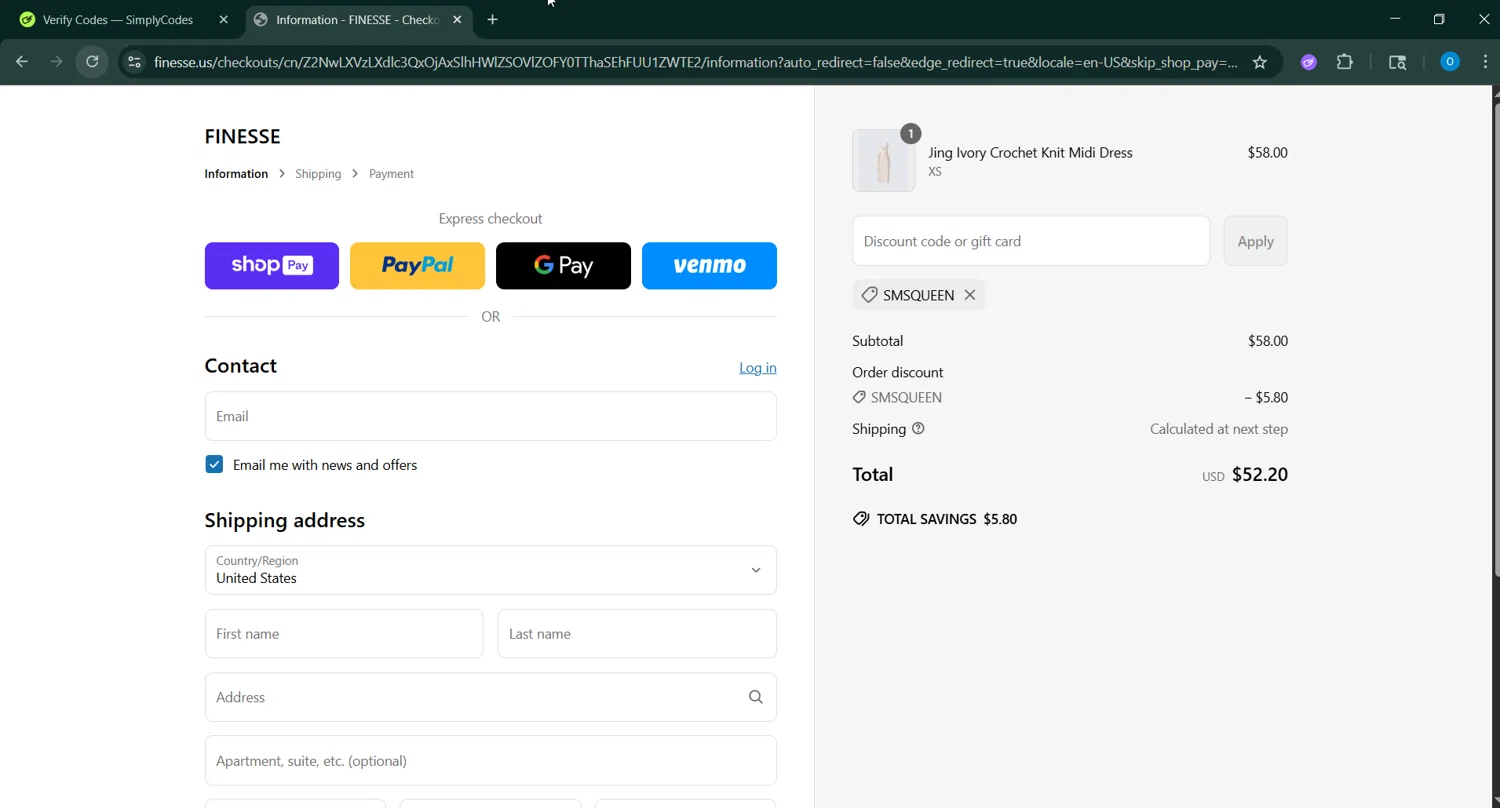Click the Jing Ivory Crochet Knit Midi Dress text
Image resolution: width=1500 pixels, height=808 pixels.
click(x=1030, y=153)
